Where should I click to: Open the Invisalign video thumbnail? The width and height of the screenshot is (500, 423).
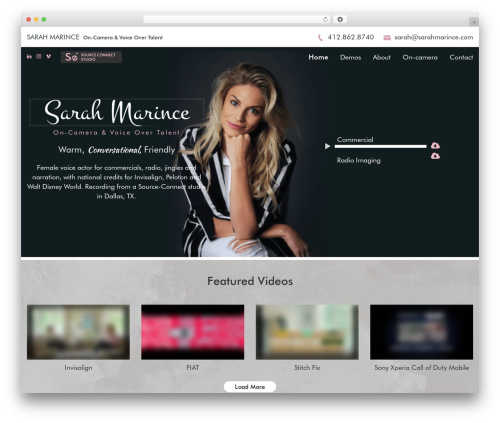(x=78, y=332)
